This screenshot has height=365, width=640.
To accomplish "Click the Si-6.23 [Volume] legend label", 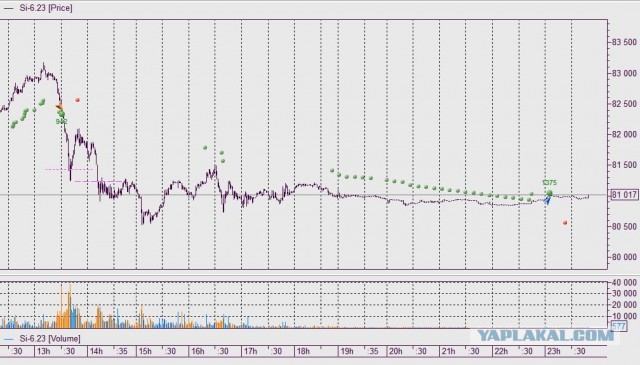I will coord(50,338).
